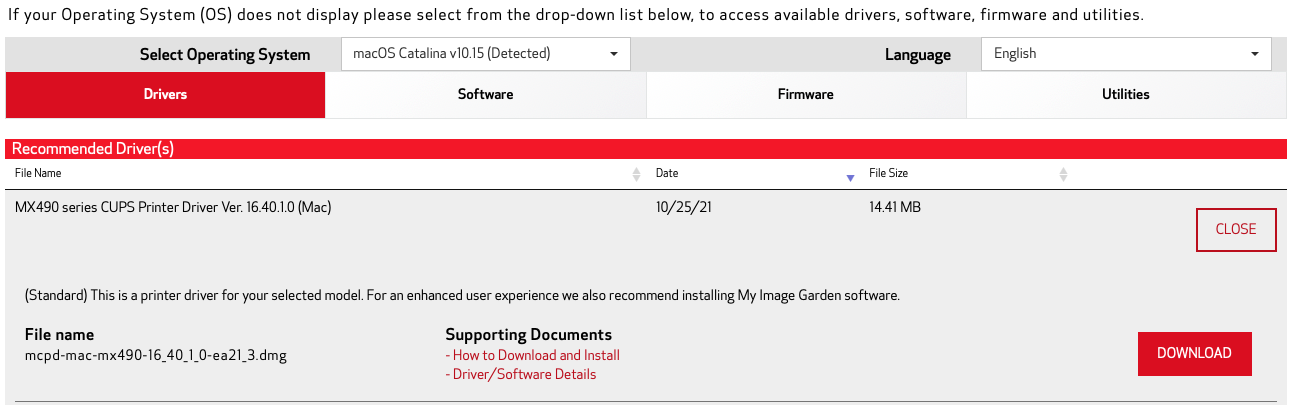Viewport: 1293px width, 405px height.
Task: Open the Language dropdown arrow
Action: point(1255,54)
